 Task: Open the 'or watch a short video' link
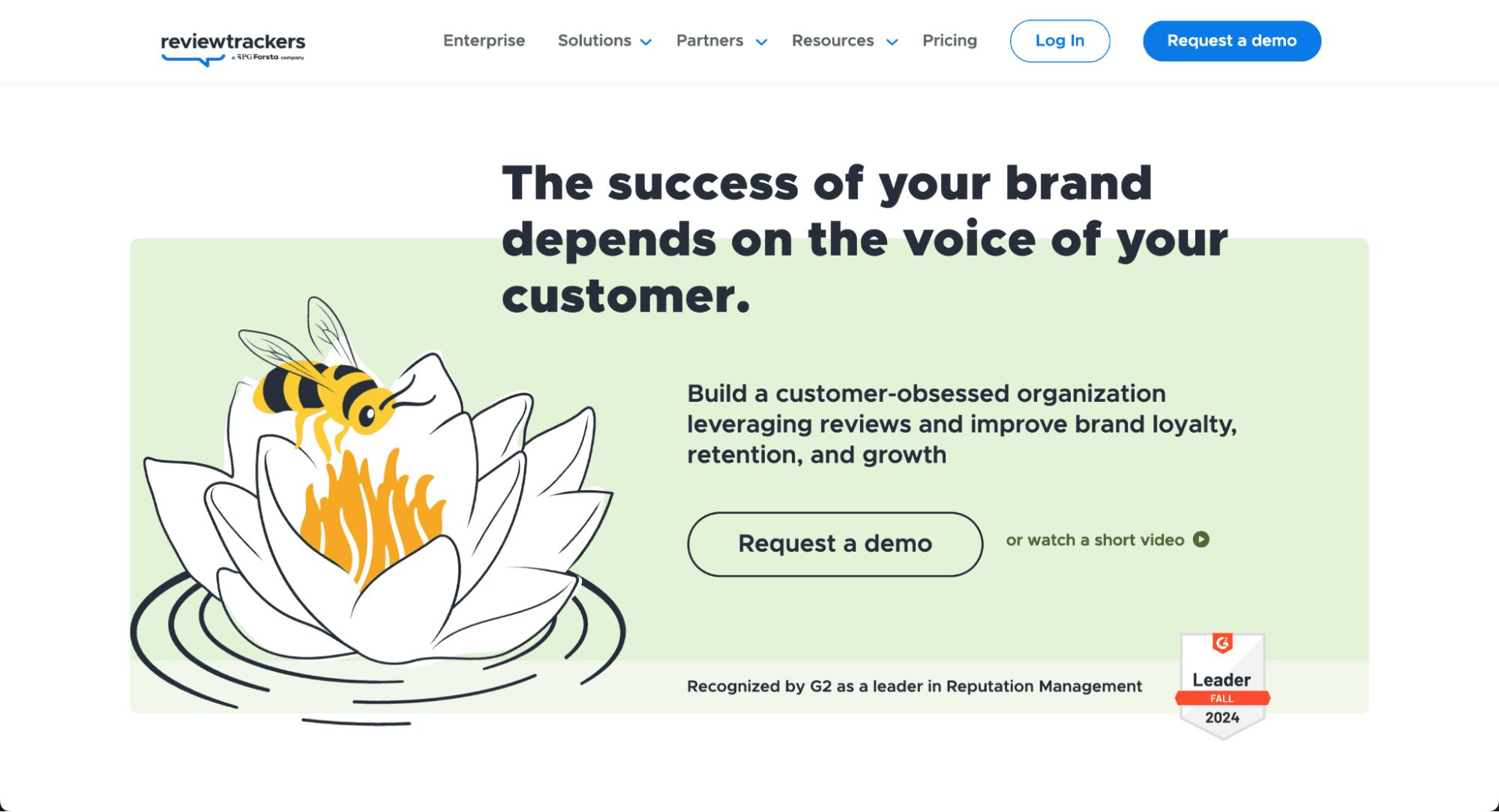[x=1093, y=539]
